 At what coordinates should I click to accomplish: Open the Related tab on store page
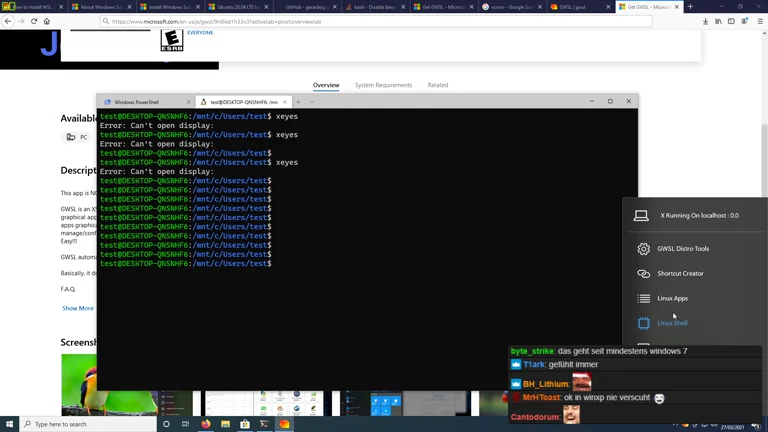tap(438, 85)
